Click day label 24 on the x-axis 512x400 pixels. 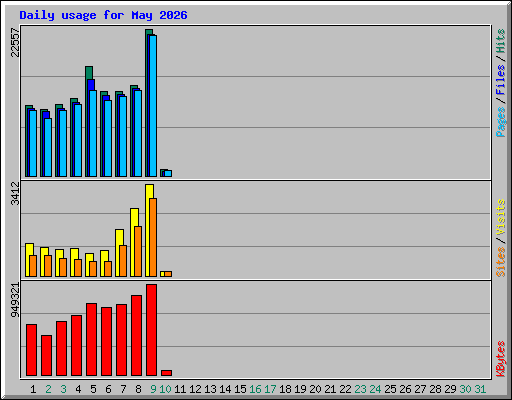click(375, 389)
